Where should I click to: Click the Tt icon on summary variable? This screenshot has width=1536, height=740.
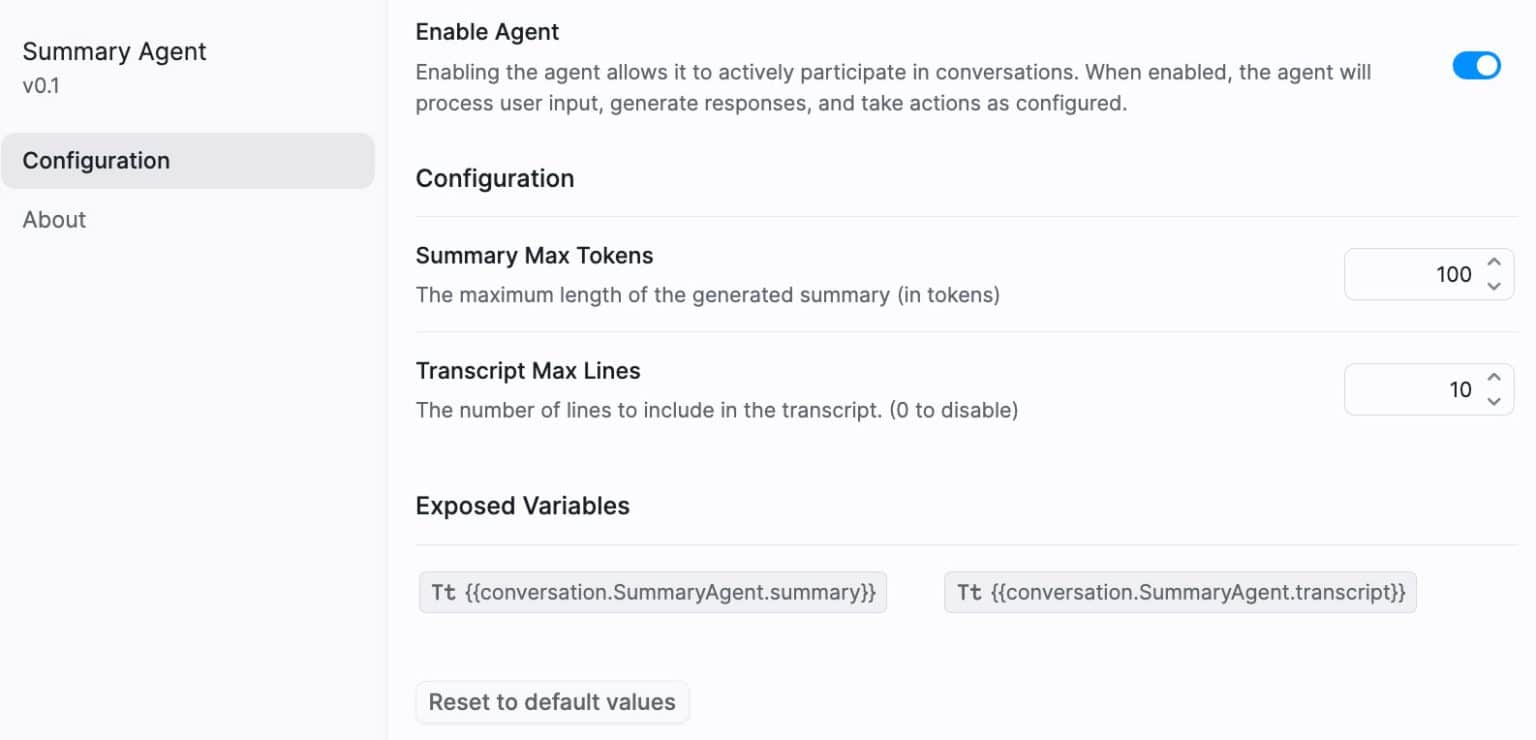coord(443,593)
